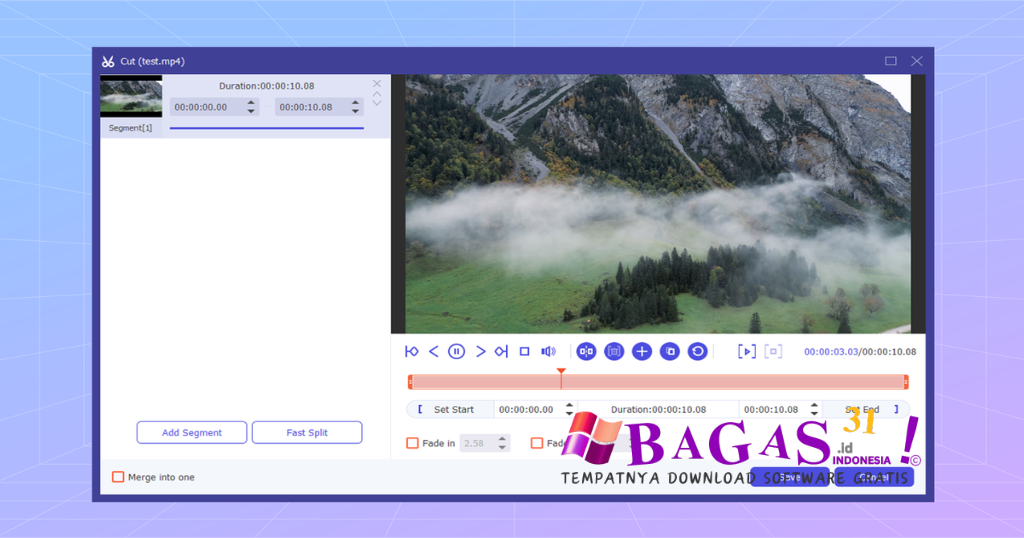
Task: Toggle the Fade out checkbox
Action: click(537, 443)
